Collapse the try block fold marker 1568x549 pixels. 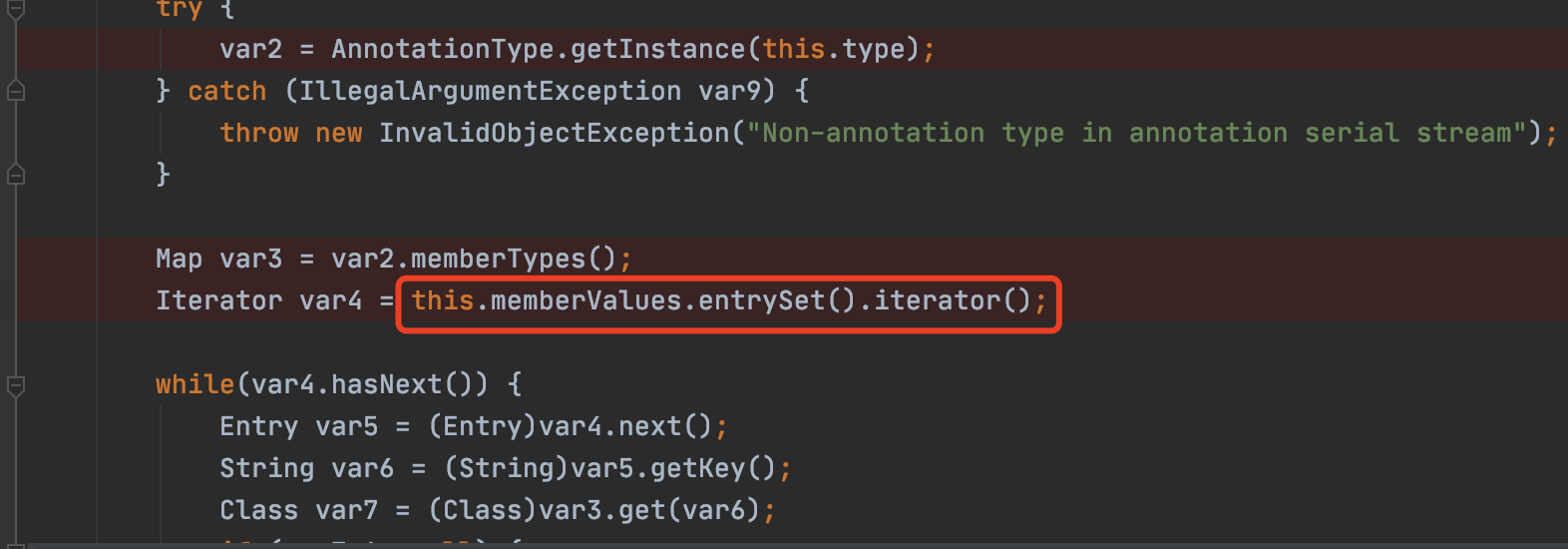16,10
